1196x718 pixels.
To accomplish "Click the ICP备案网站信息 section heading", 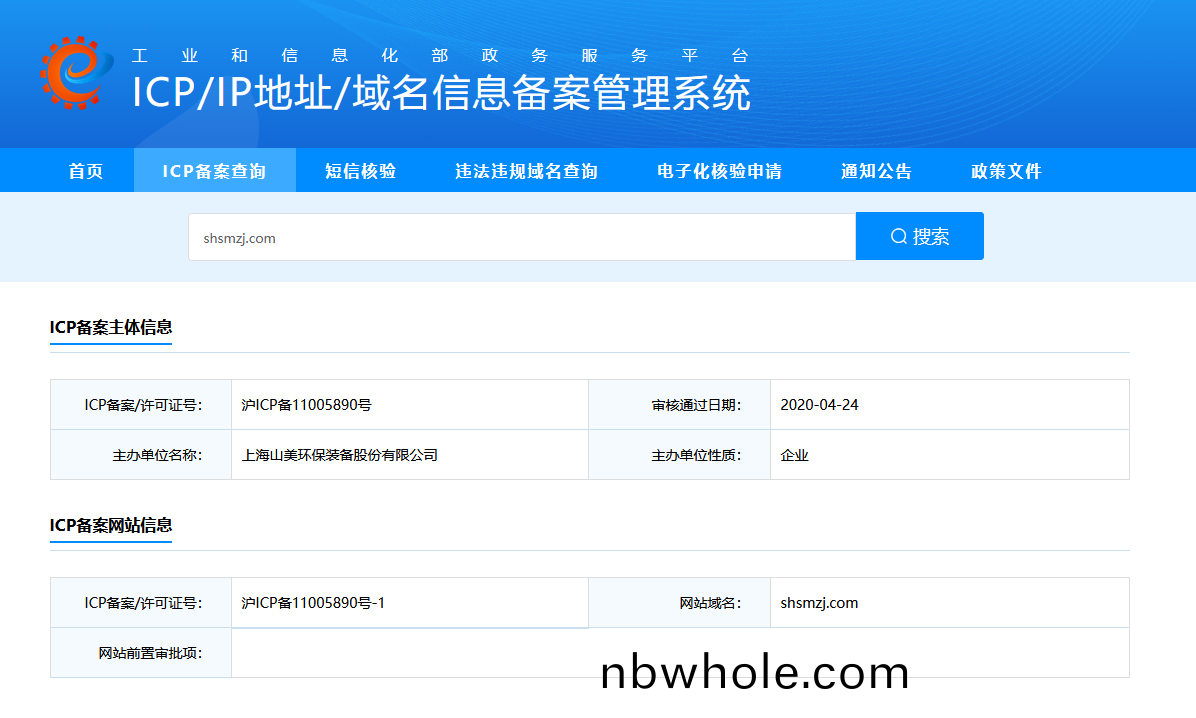I will pos(111,525).
